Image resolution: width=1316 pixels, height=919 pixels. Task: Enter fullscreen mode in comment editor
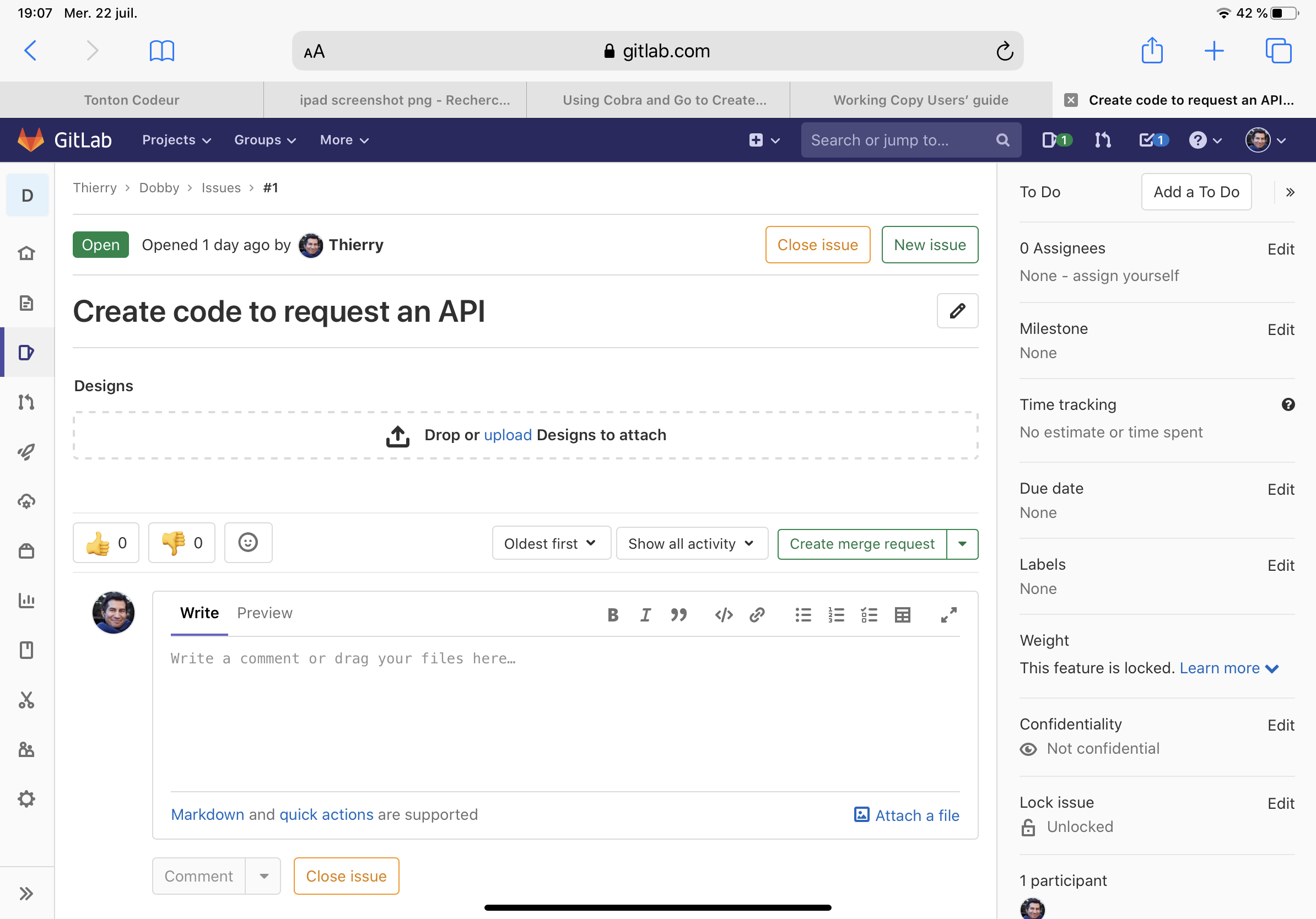948,615
